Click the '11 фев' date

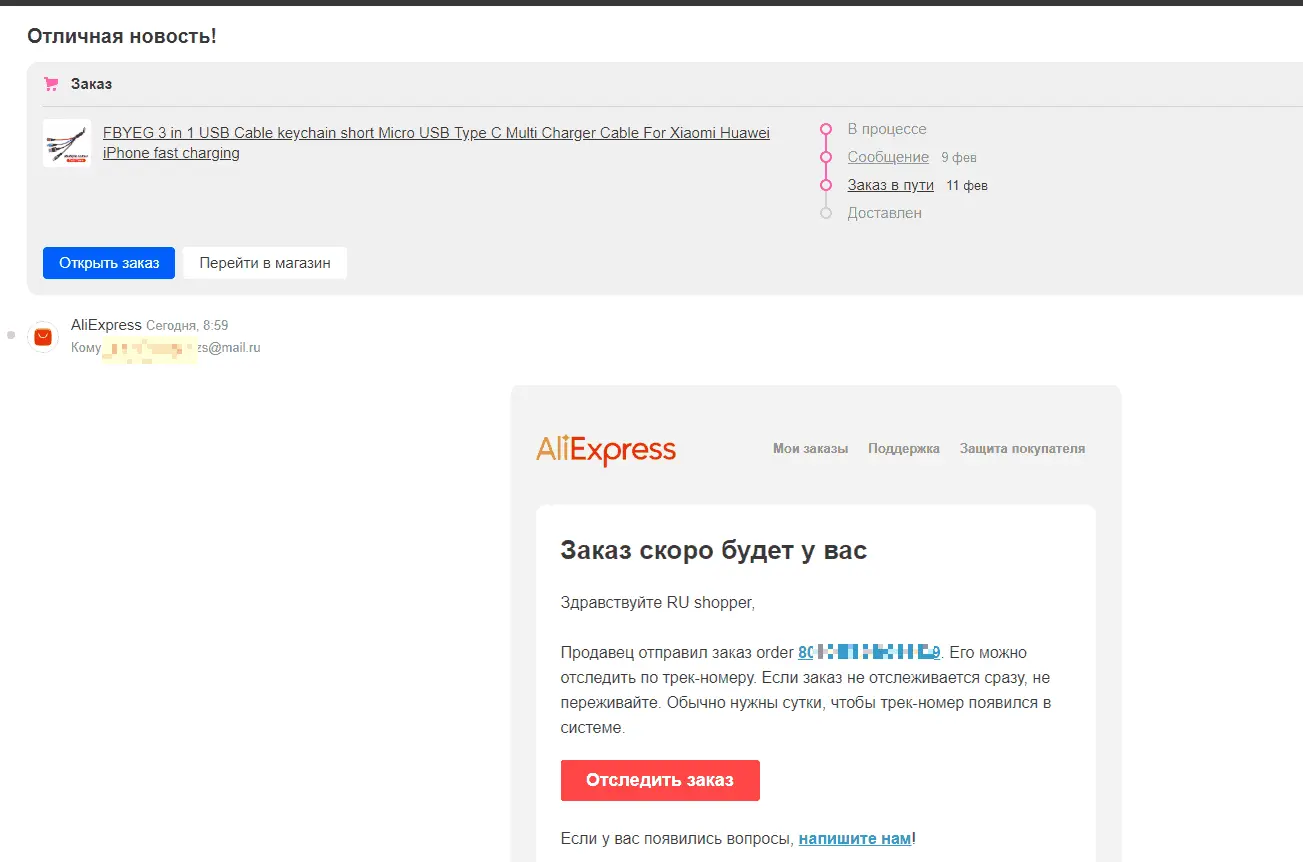click(967, 186)
